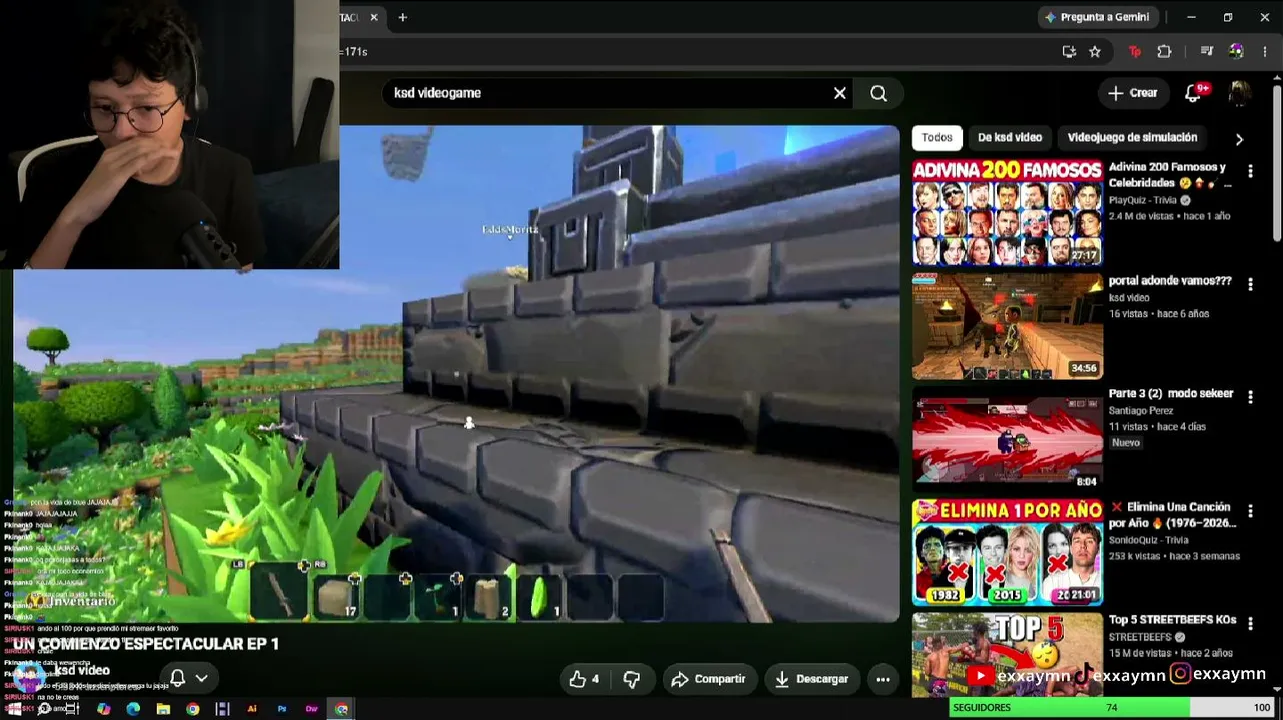Open the Chrome extensions puzzle menu

tap(1164, 51)
